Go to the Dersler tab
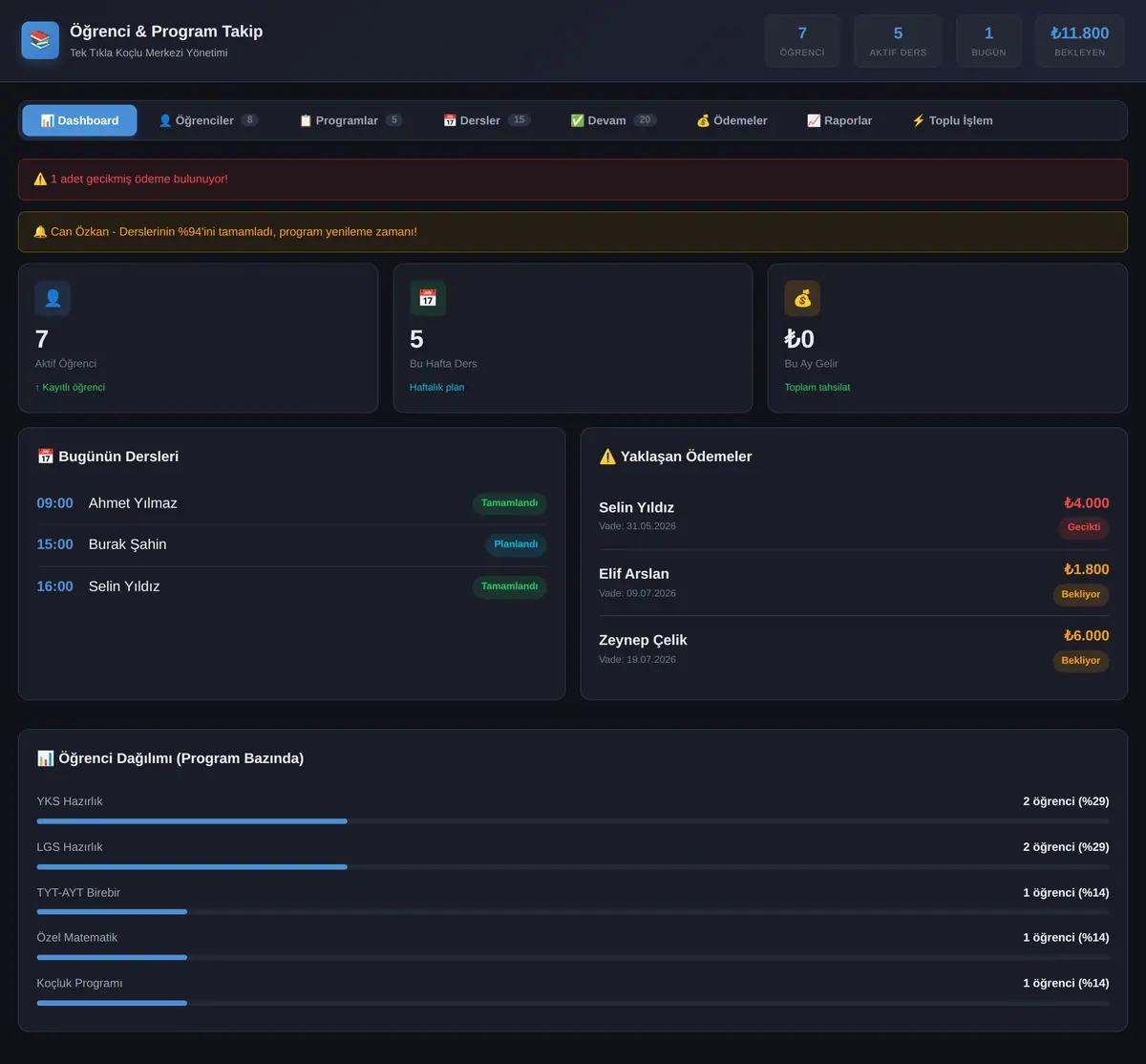 pos(486,120)
